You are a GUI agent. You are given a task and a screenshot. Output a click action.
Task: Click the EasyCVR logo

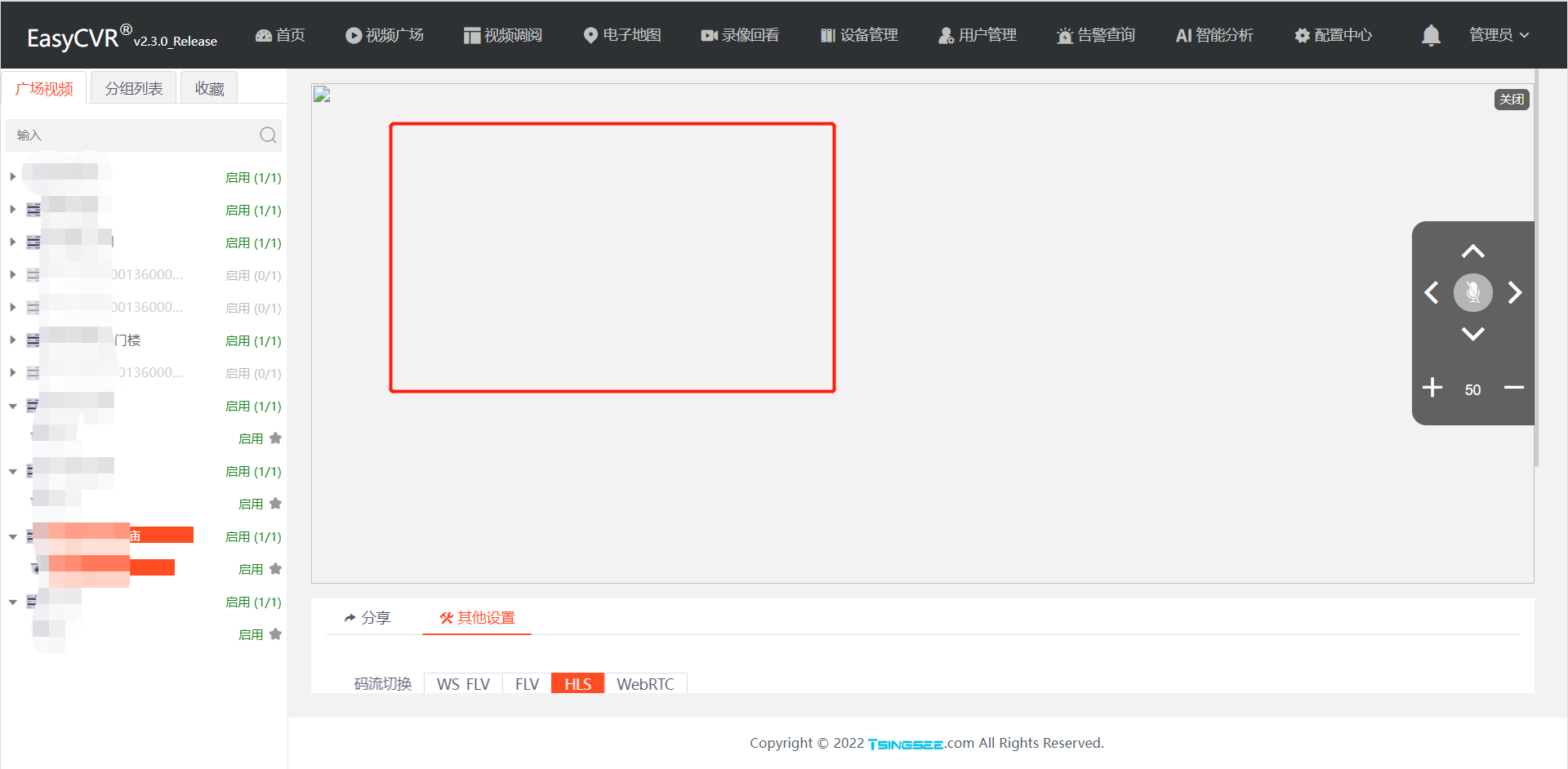coord(122,37)
